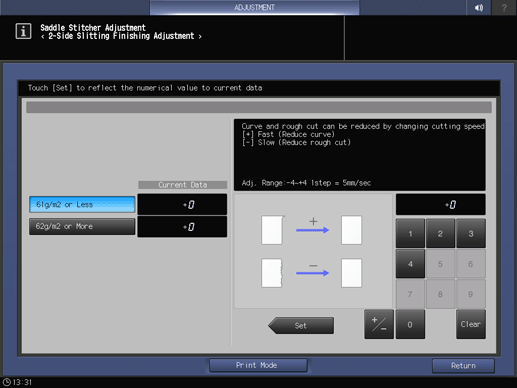517x388 pixels.
Task: Tap keypad number 4
Action: coord(410,264)
